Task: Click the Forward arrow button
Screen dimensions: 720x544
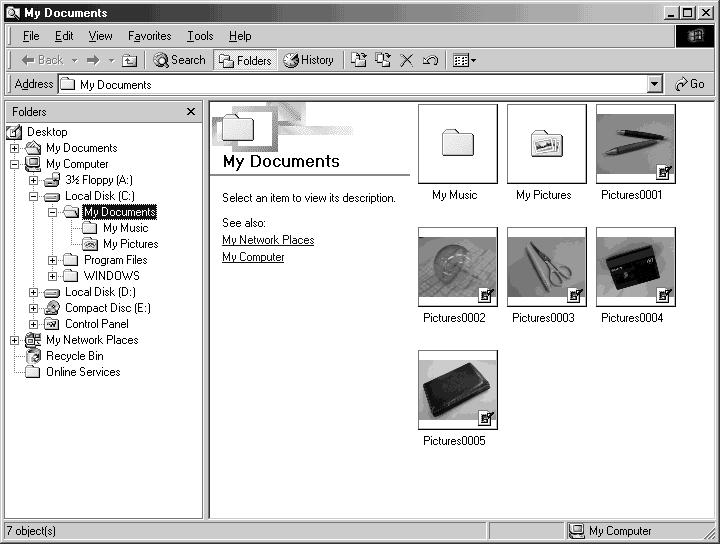Action: pos(93,60)
